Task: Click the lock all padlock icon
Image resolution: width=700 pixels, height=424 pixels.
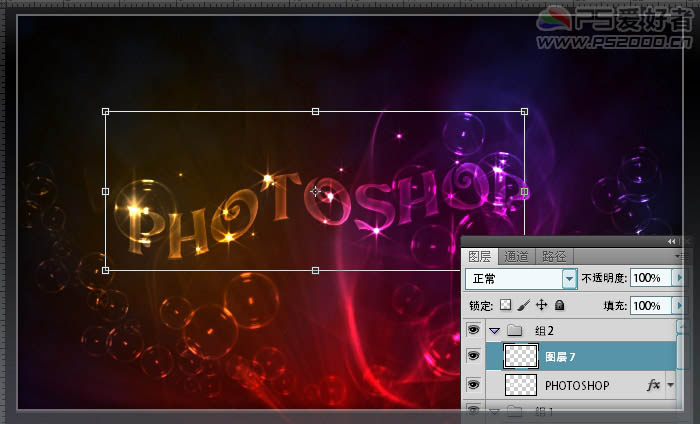Action: click(x=559, y=305)
